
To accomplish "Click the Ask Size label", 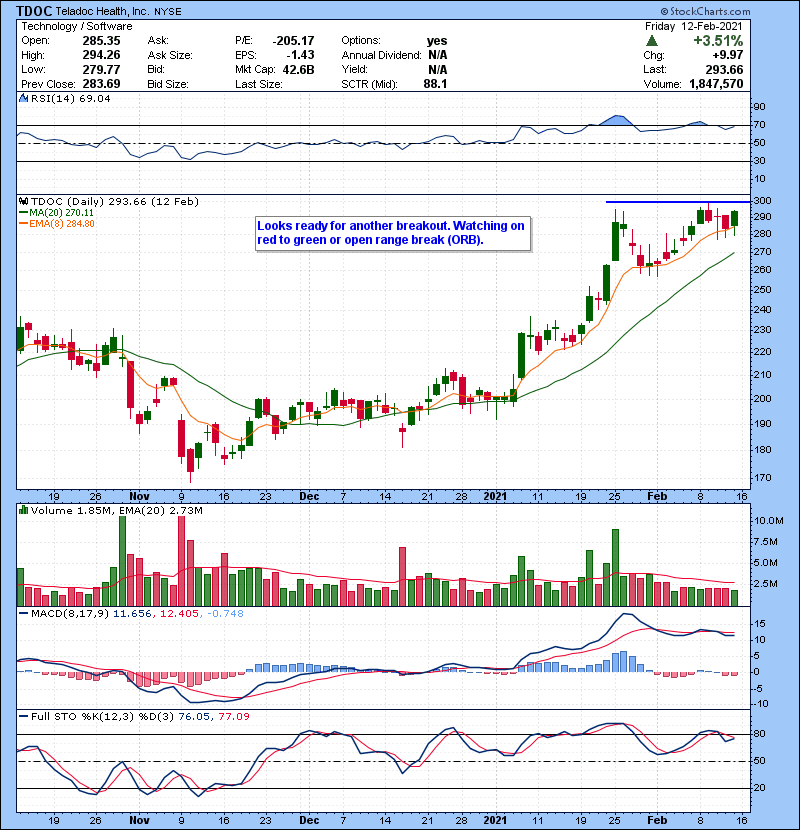I will [x=170, y=55].
